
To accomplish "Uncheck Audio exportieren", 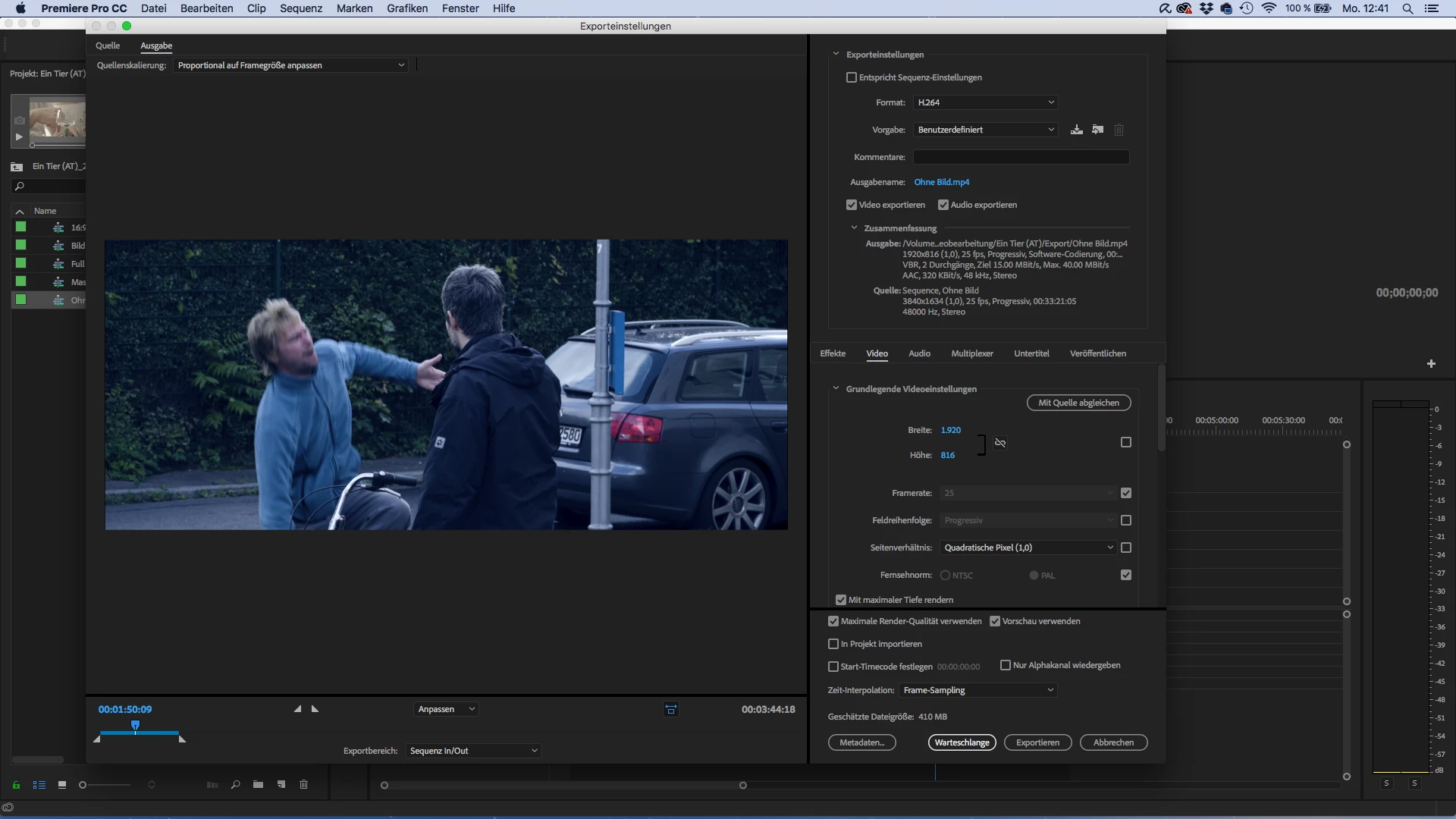I will tap(943, 205).
